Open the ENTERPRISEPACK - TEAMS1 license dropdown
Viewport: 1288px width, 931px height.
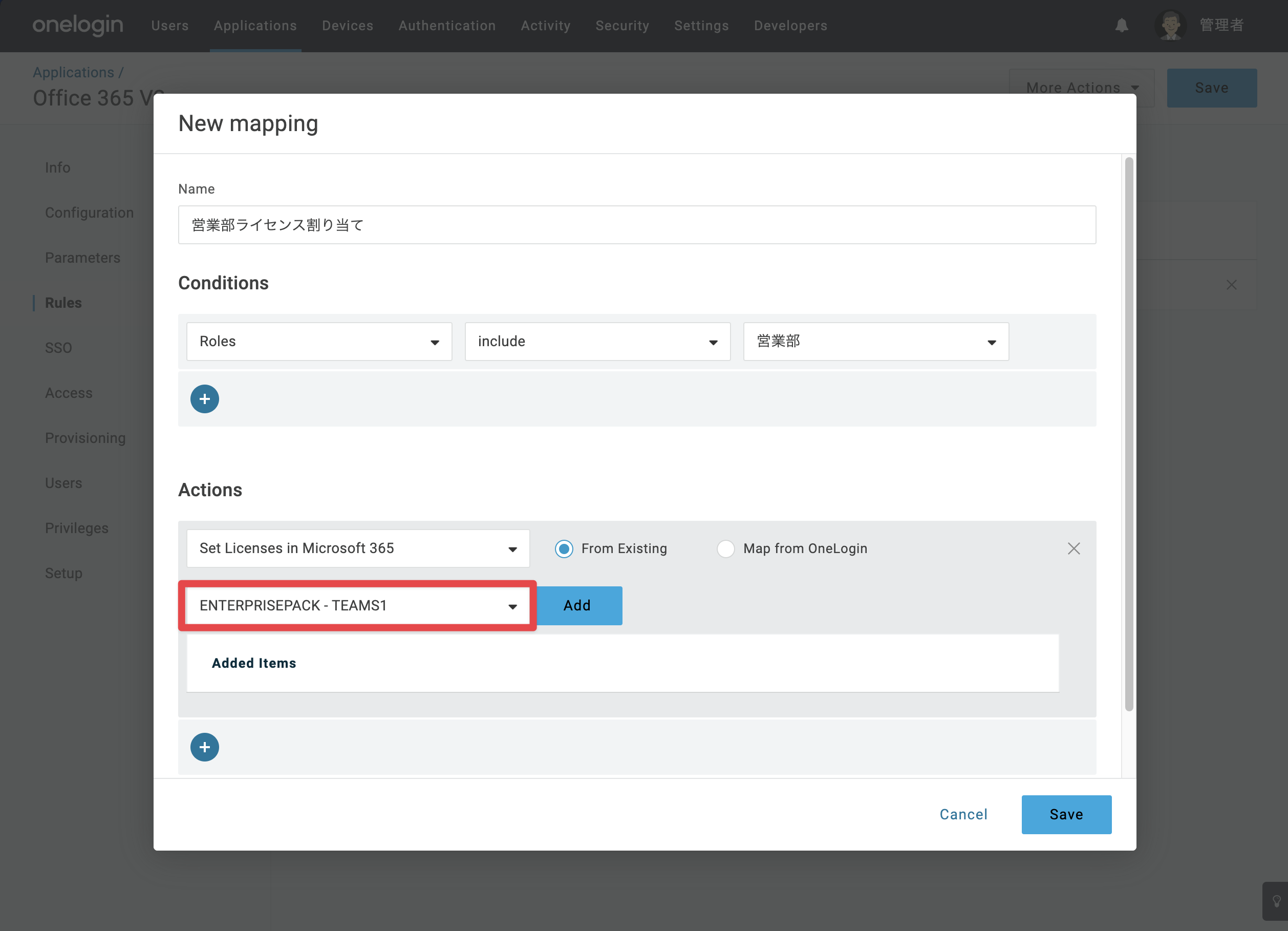click(x=358, y=605)
